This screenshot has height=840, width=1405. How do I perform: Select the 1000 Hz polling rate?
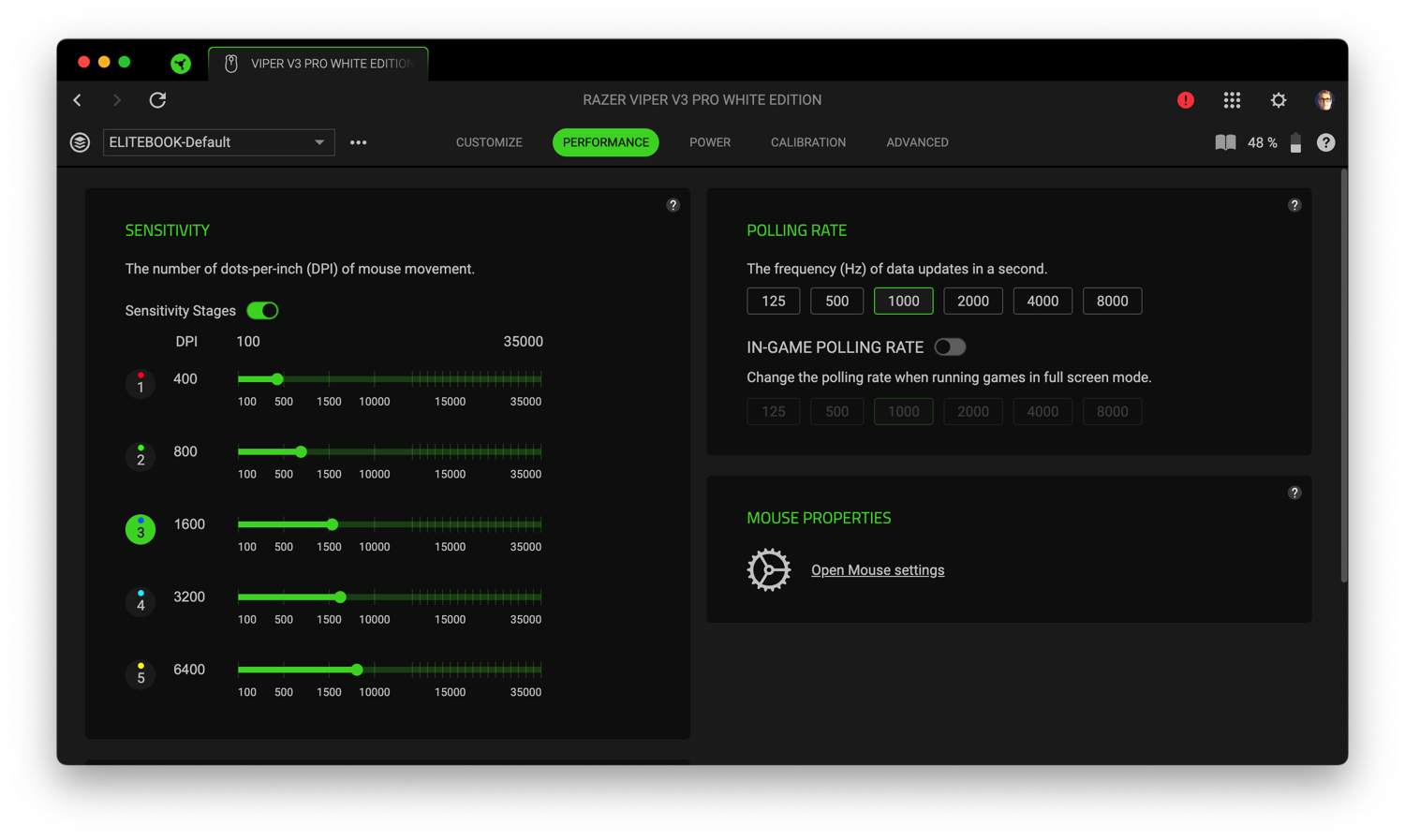click(904, 301)
